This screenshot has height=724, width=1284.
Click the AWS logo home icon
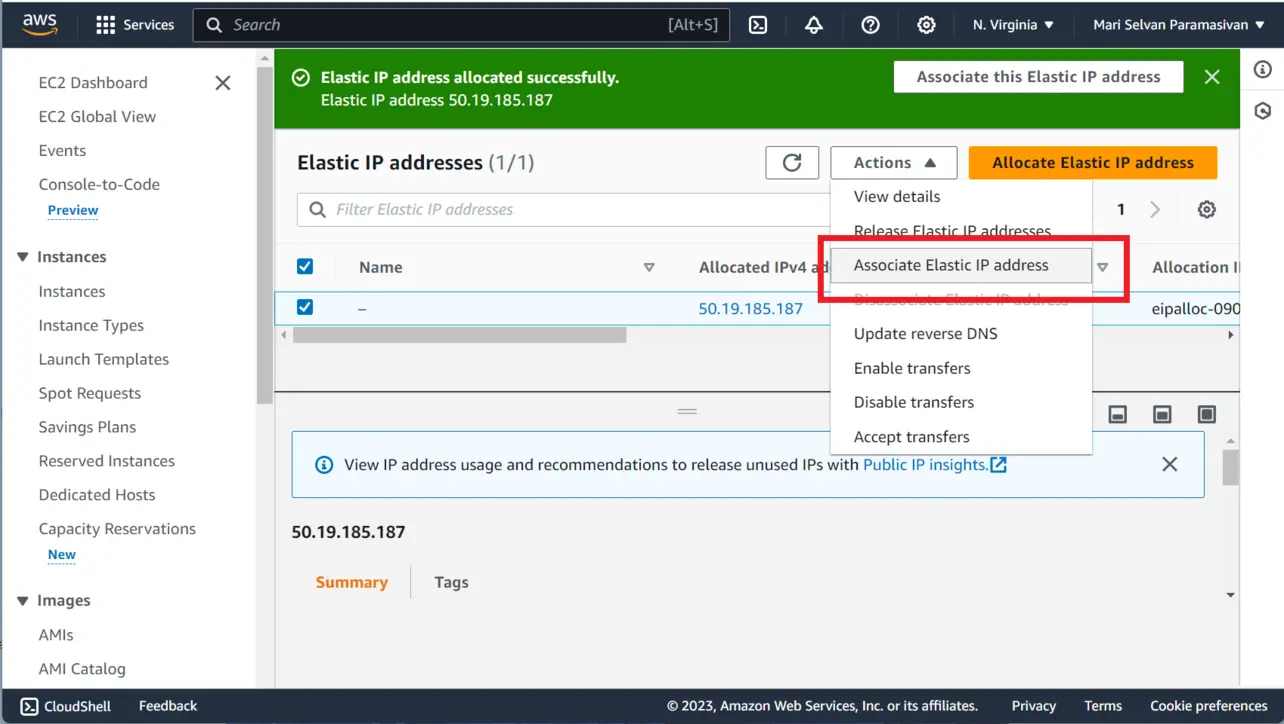click(40, 24)
